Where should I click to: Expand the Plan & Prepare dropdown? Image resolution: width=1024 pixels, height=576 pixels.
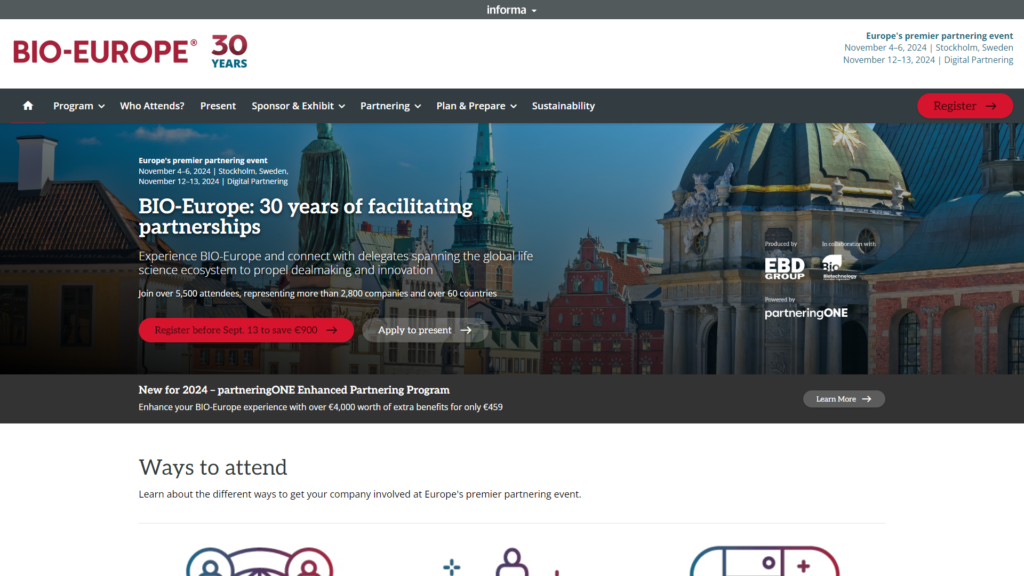coord(476,106)
